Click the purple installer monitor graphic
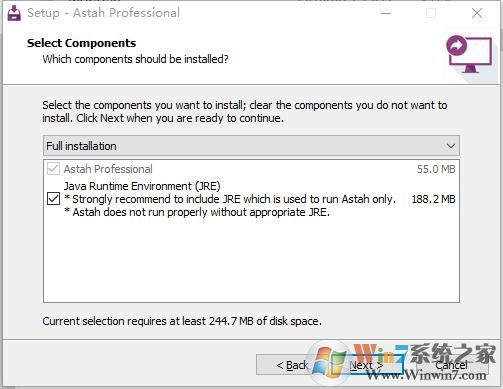This screenshot has height=389, width=503. click(469, 54)
